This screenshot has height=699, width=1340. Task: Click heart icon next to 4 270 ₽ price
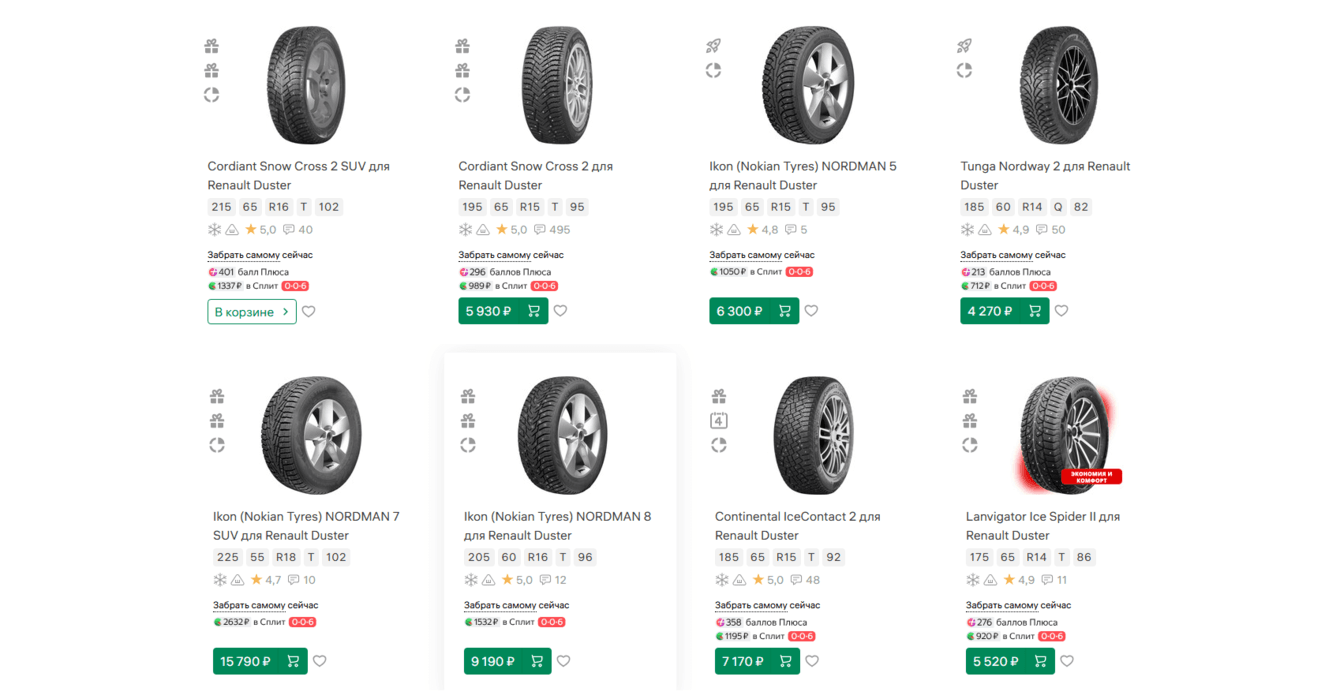(x=1061, y=311)
